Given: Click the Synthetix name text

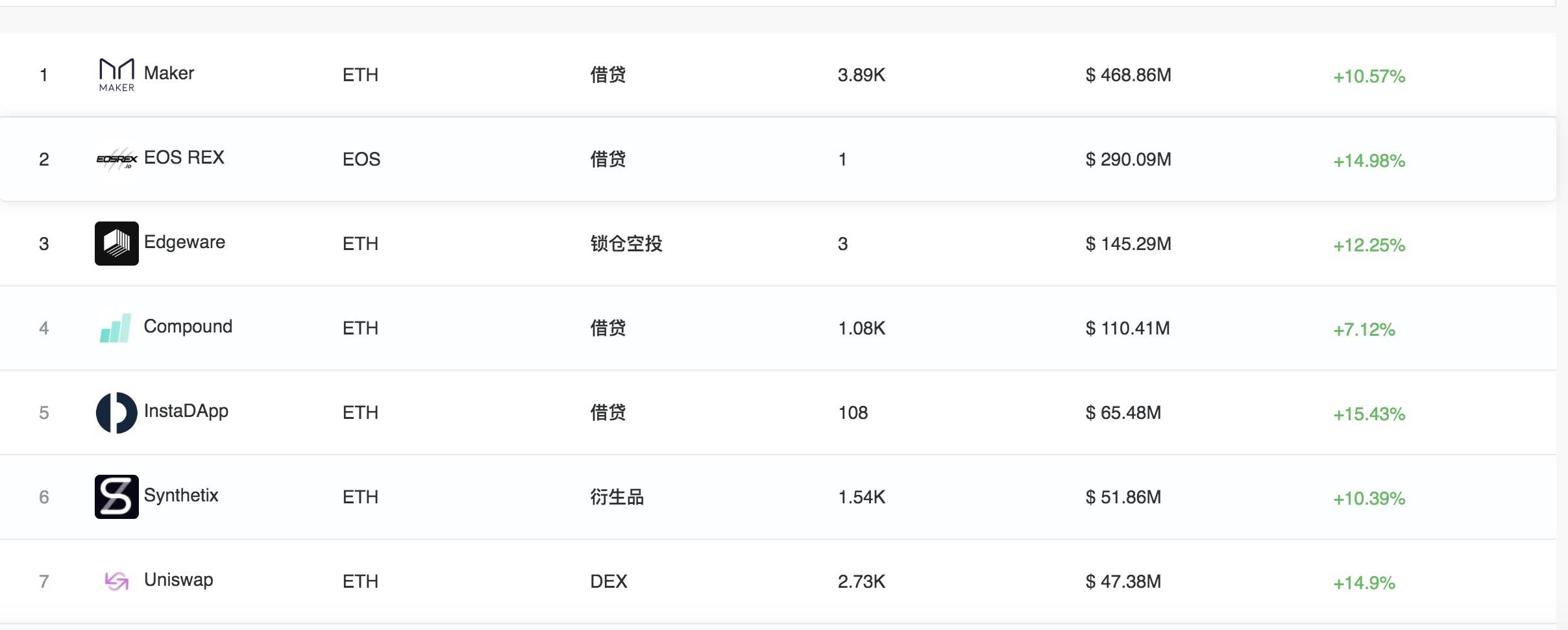Looking at the screenshot, I should click(x=181, y=496).
